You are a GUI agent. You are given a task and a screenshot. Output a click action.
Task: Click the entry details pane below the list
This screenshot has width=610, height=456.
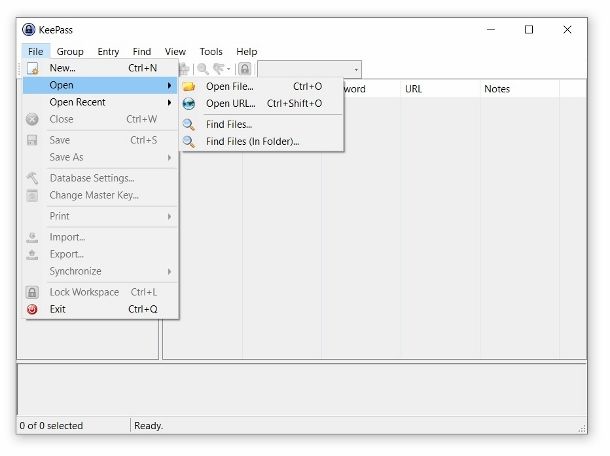click(x=302, y=389)
